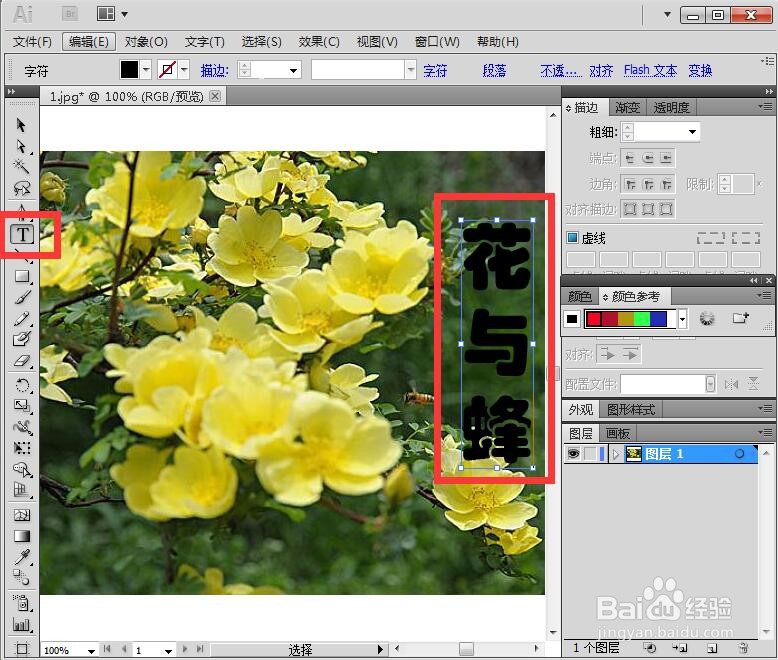Expand the 粗细 weight dropdown in Stroke panel
The image size is (778, 660).
[692, 132]
